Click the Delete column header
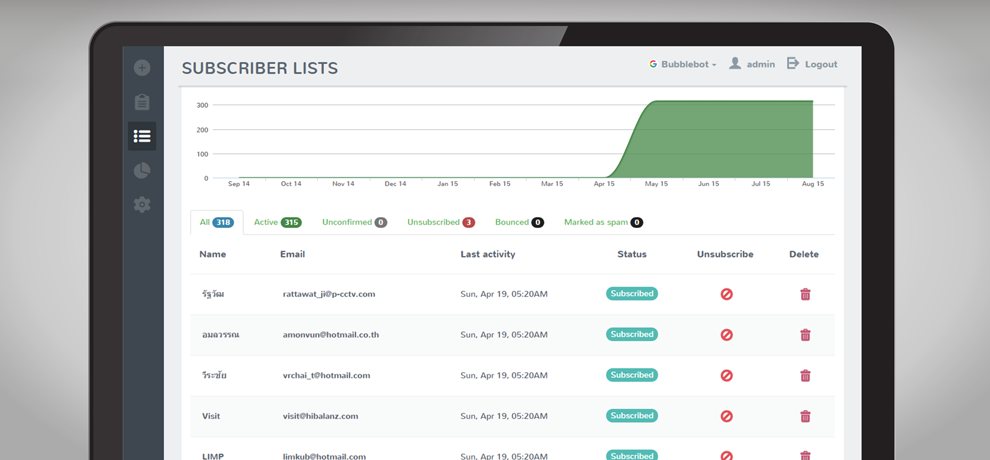The image size is (990, 460). [804, 254]
